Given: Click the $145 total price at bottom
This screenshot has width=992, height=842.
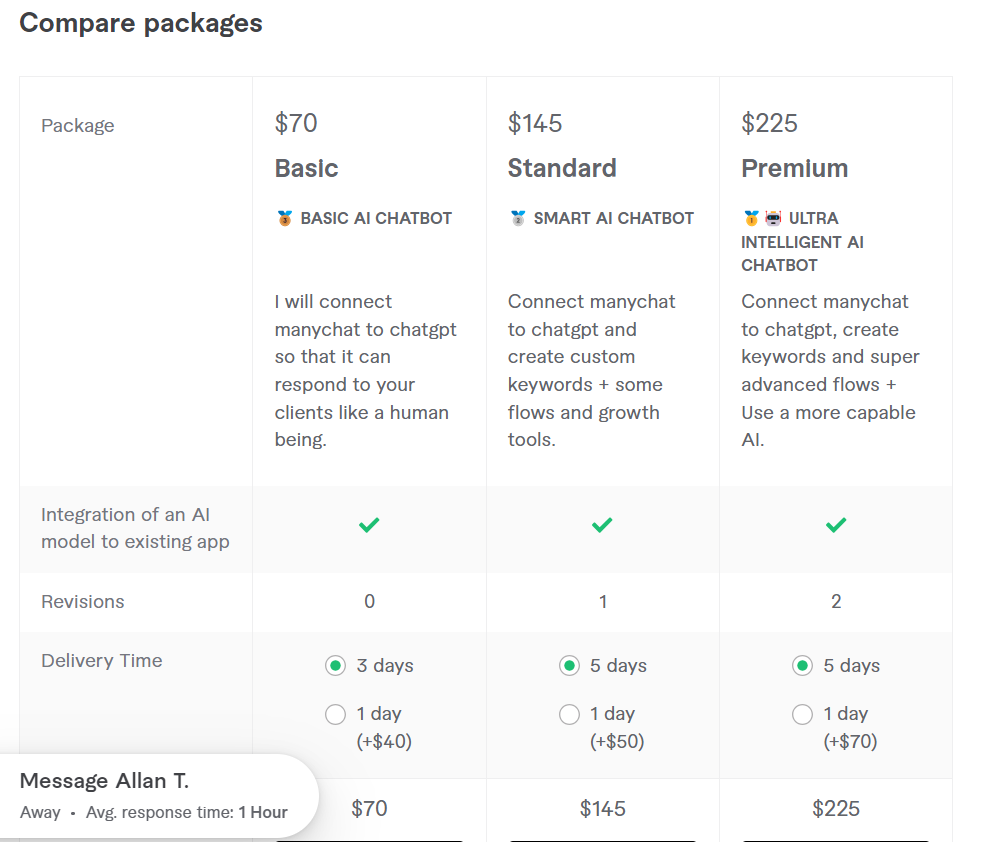Looking at the screenshot, I should click(x=602, y=808).
